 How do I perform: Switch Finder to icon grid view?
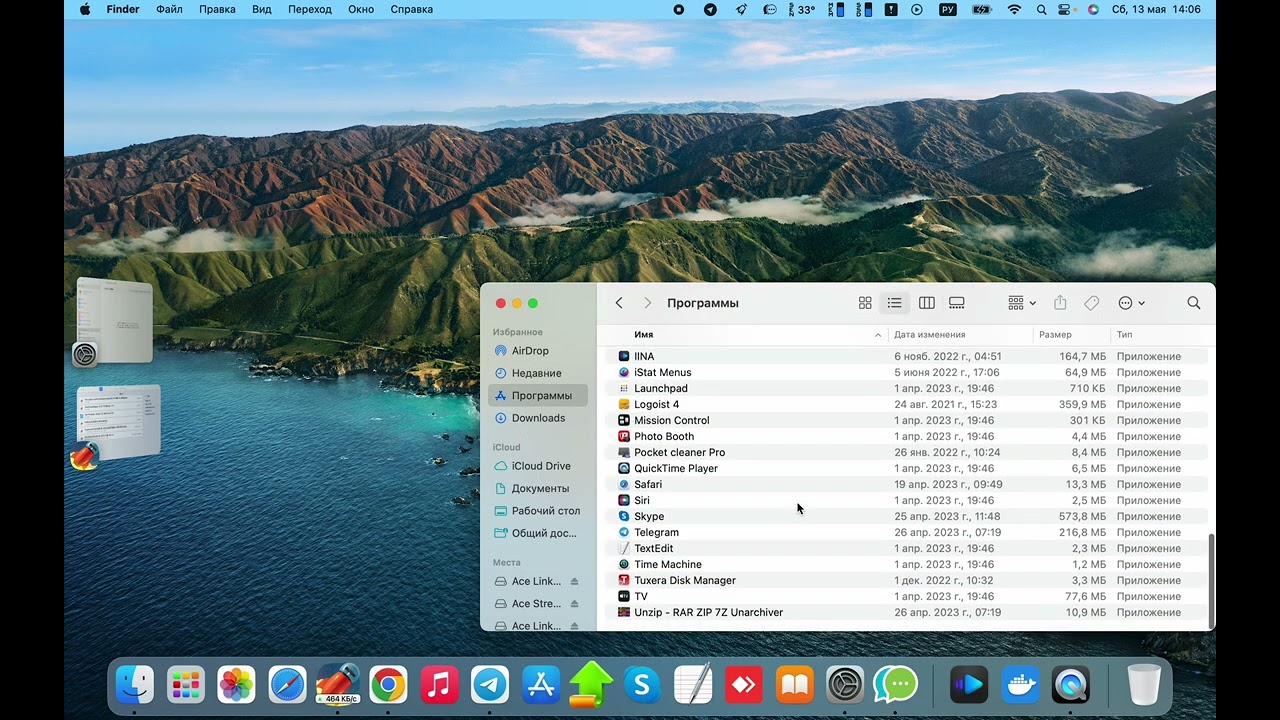[865, 303]
